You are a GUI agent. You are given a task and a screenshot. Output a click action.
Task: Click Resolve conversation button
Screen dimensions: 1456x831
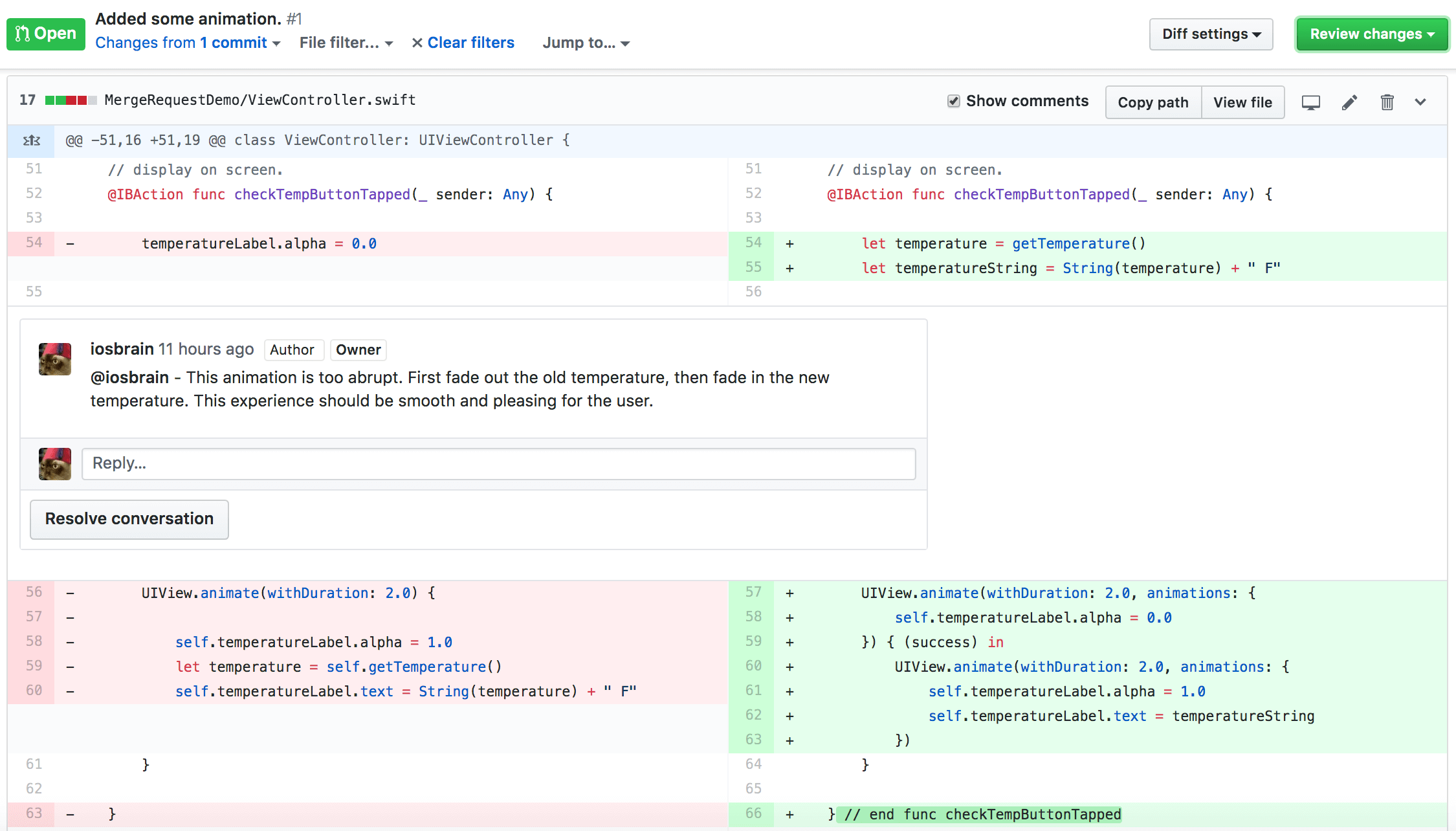pyautogui.click(x=129, y=519)
